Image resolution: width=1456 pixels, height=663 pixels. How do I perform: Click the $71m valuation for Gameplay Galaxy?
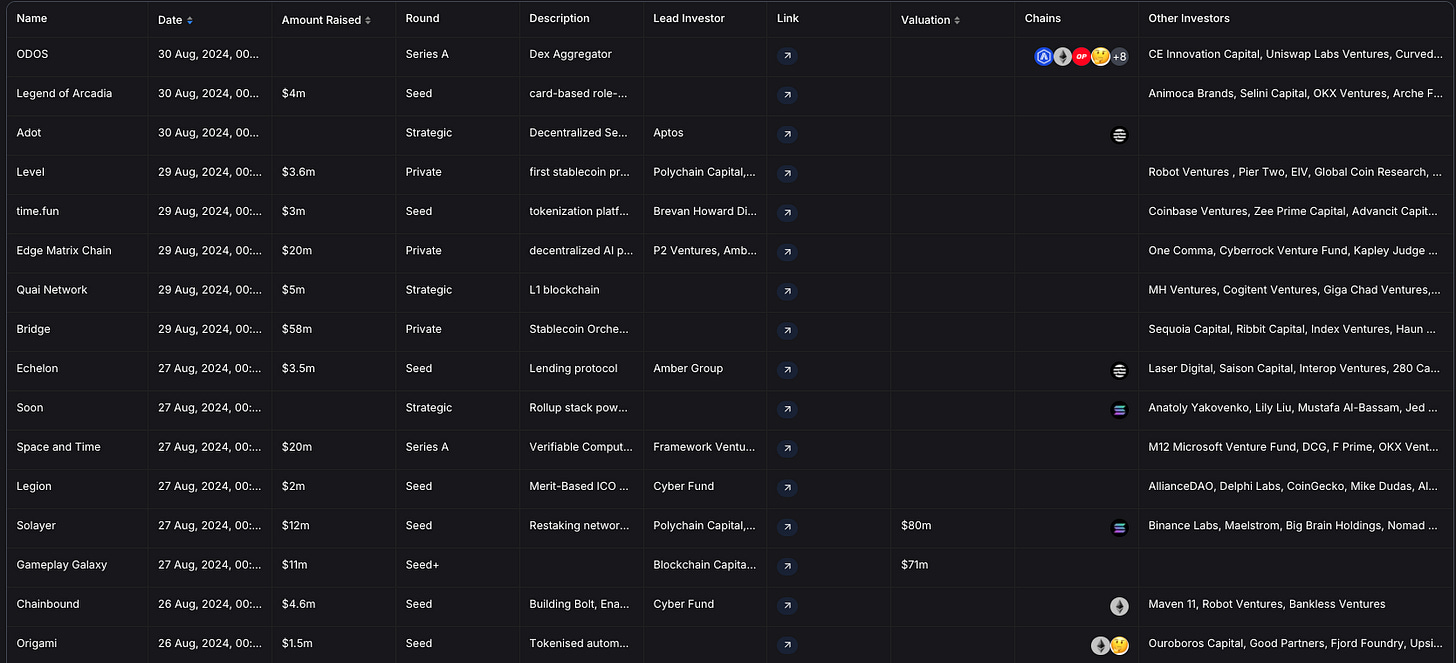[915, 564]
